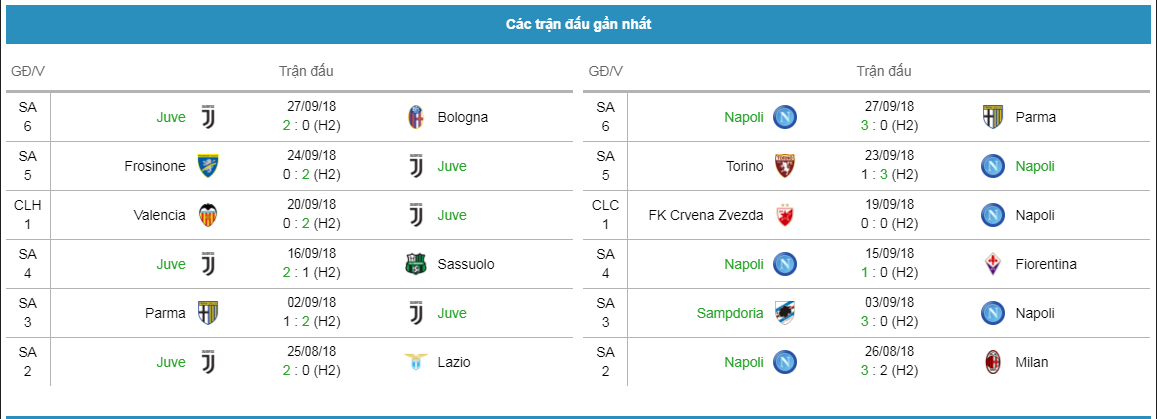The height and width of the screenshot is (419, 1157).
Task: Click the Fiorentina club crest icon
Action: (x=993, y=264)
